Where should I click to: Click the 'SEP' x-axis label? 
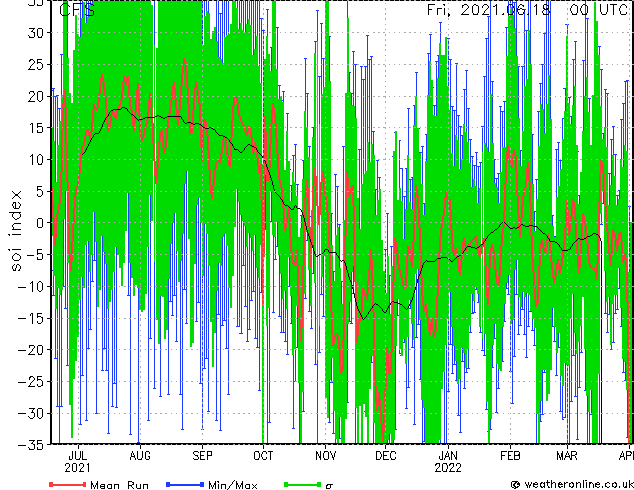tap(202, 456)
